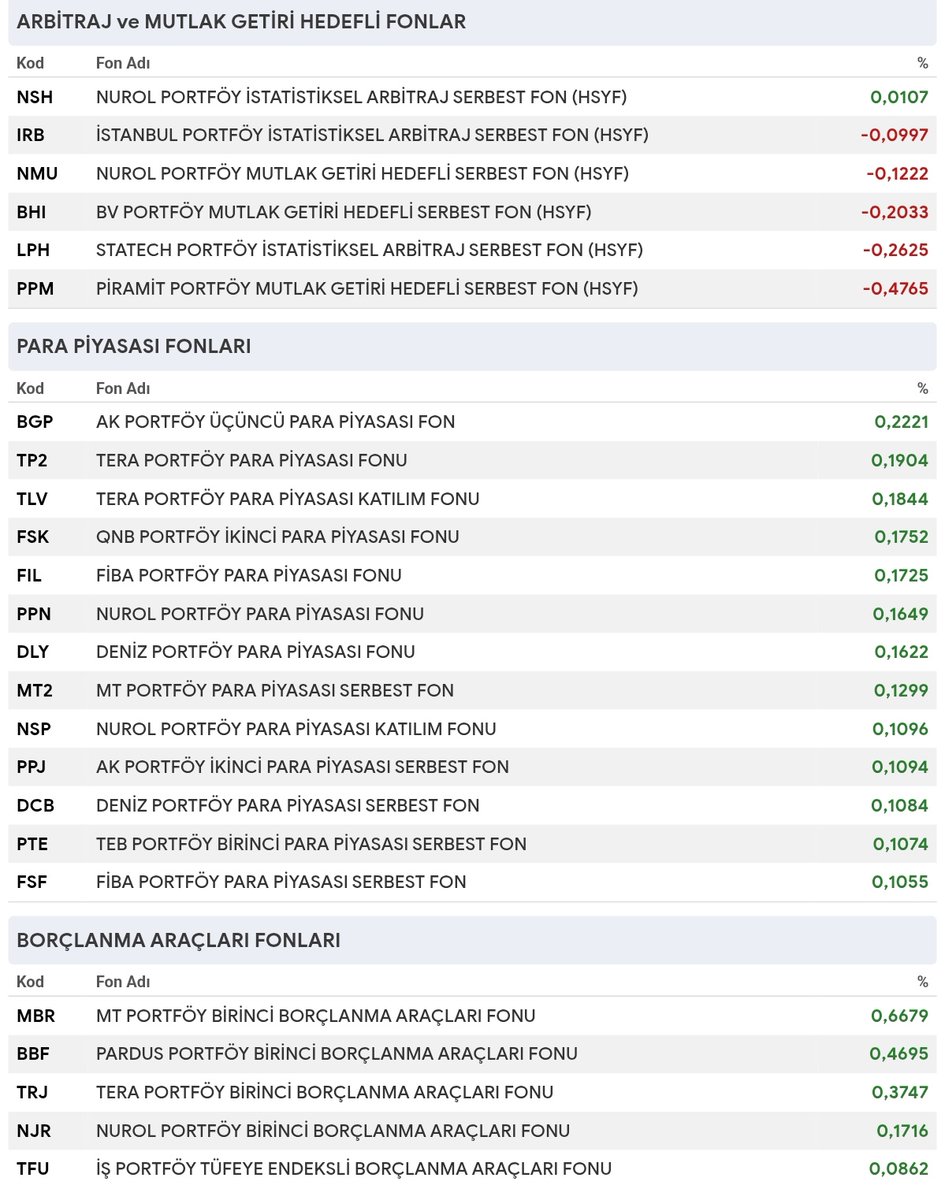Image resolution: width=945 pixels, height=1200 pixels.
Task: Click fund code NMU
Action: coord(37,173)
